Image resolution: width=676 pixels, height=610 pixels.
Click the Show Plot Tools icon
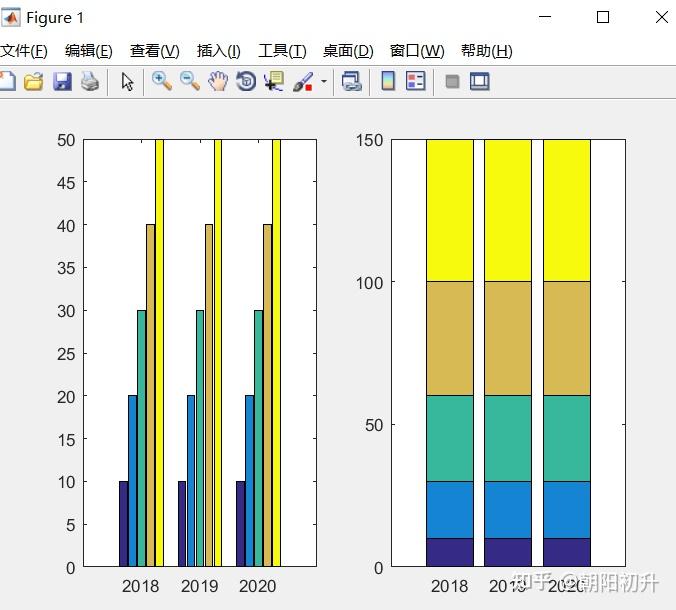click(479, 81)
